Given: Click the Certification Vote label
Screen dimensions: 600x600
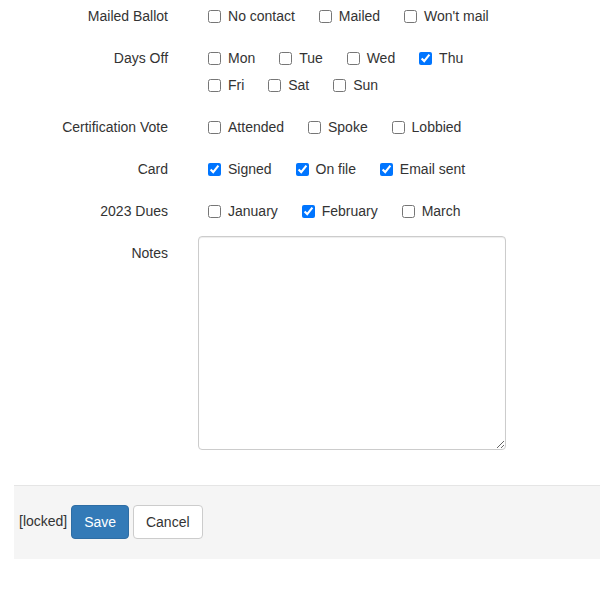Looking at the screenshot, I should click(115, 127).
